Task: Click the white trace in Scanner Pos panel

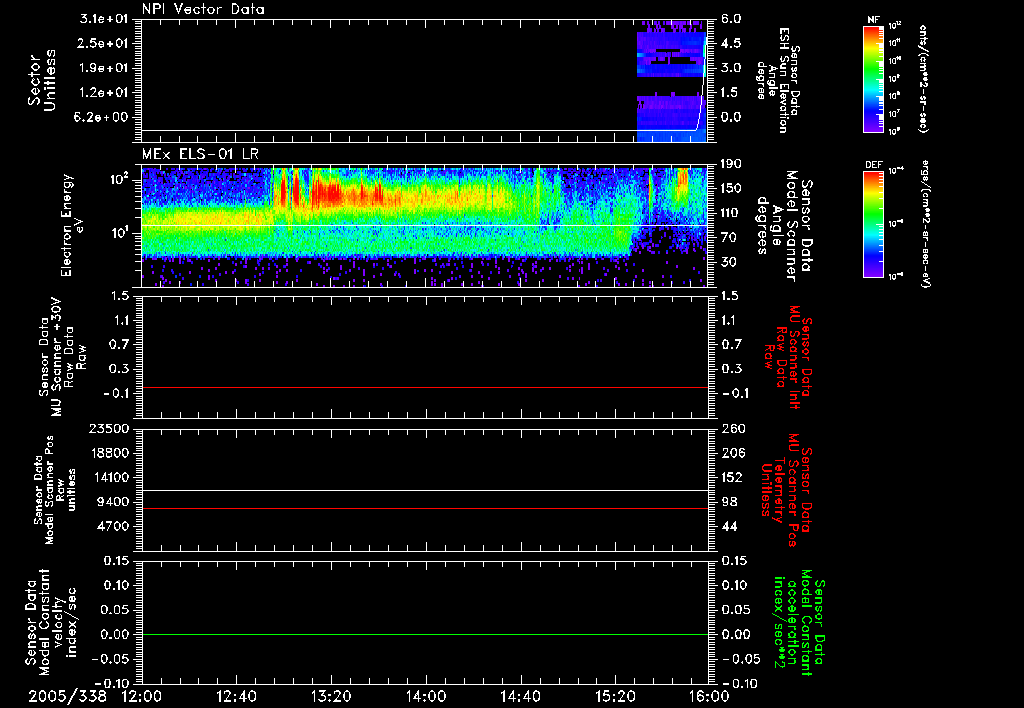Action: [425, 490]
